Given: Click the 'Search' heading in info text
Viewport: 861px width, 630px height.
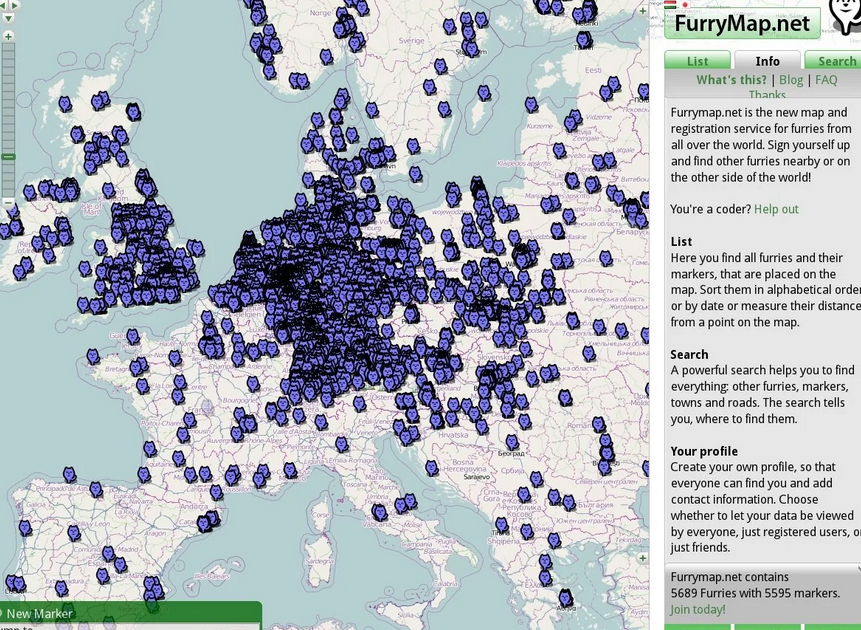Looking at the screenshot, I should click(x=689, y=354).
